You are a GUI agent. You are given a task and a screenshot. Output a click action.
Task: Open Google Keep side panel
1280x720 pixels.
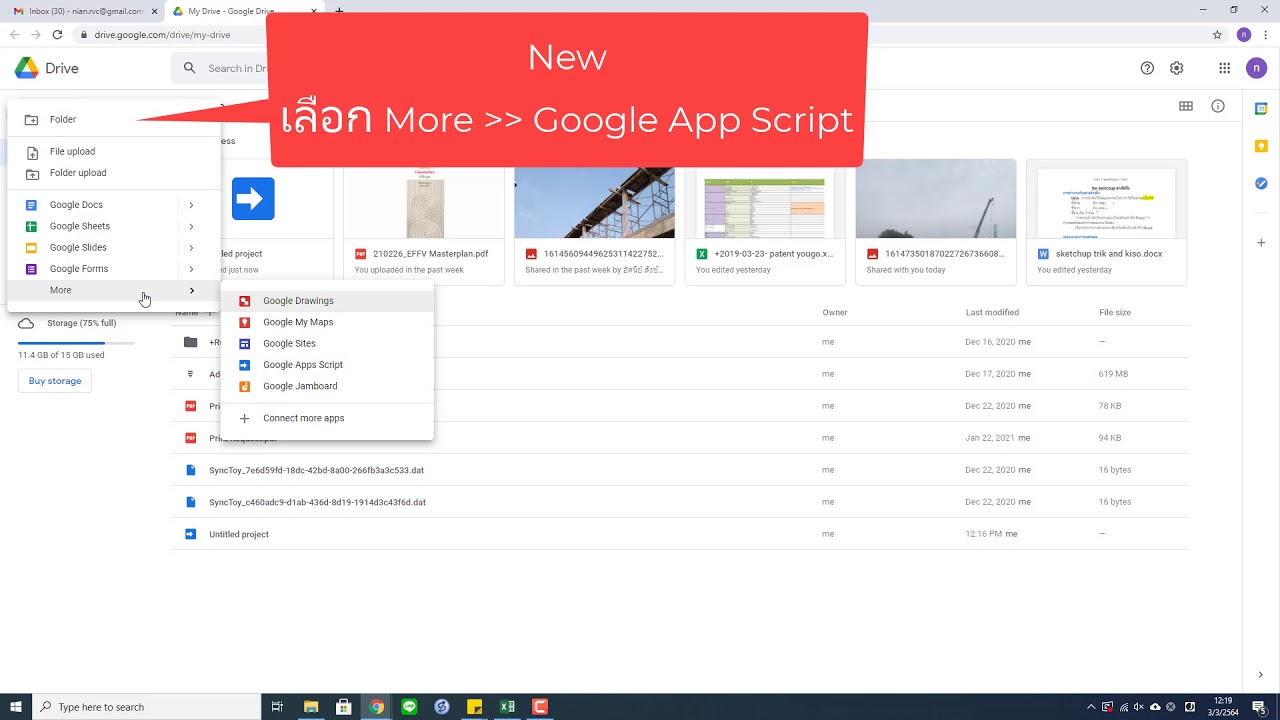click(1261, 146)
